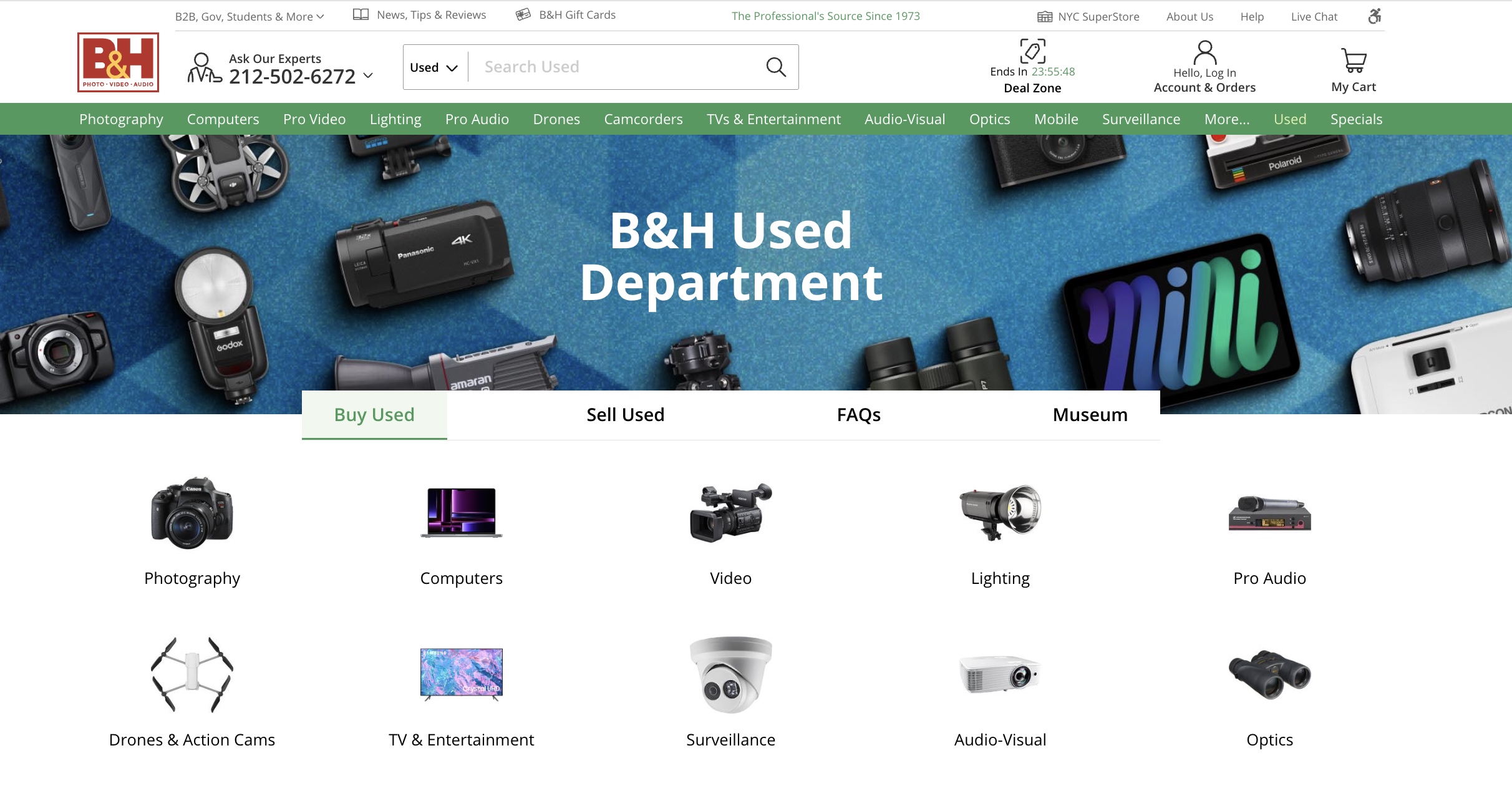1512x796 pixels.
Task: Click the Help link
Action: tap(1252, 17)
